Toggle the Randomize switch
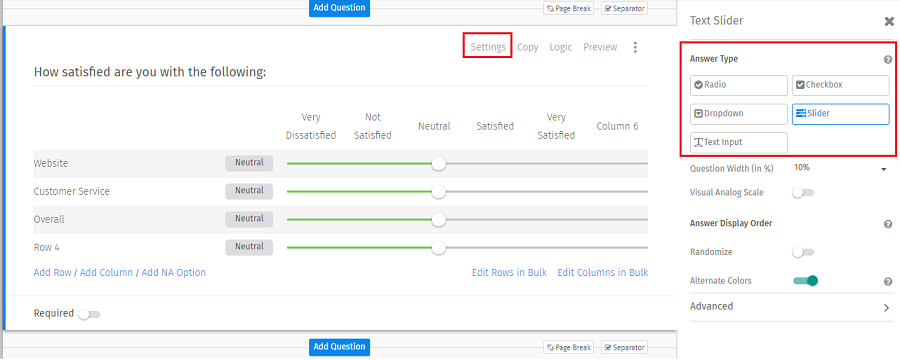This screenshot has height=360, width=900. coord(803,252)
